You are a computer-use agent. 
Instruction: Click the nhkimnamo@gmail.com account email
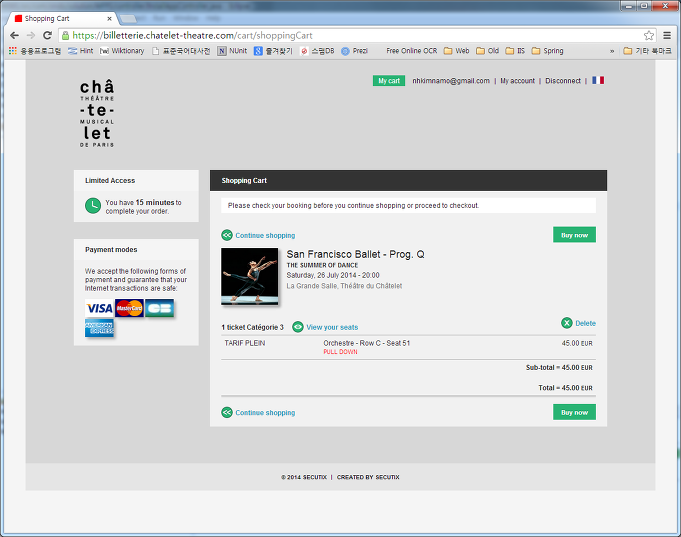click(451, 81)
